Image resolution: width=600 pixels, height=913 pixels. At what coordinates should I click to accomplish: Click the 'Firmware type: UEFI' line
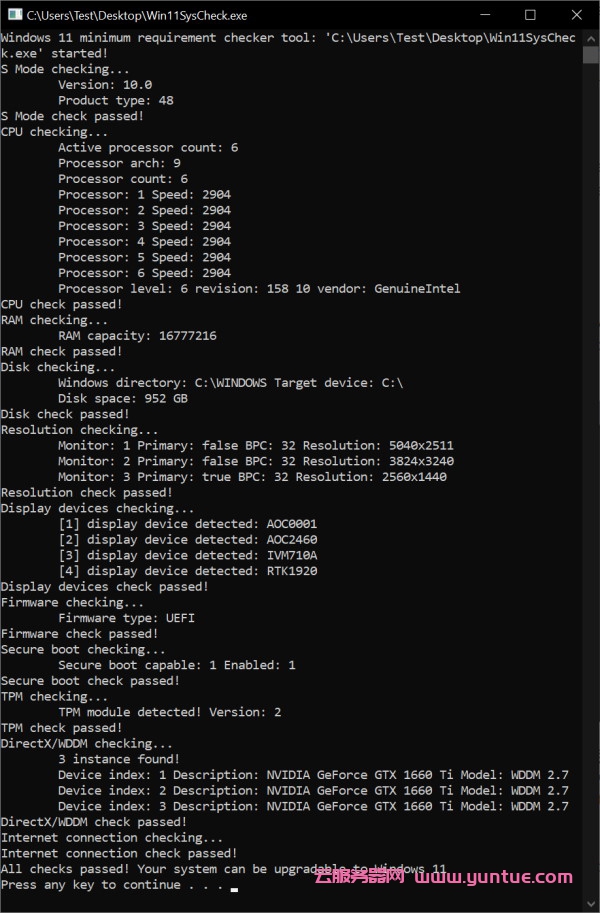click(126, 618)
